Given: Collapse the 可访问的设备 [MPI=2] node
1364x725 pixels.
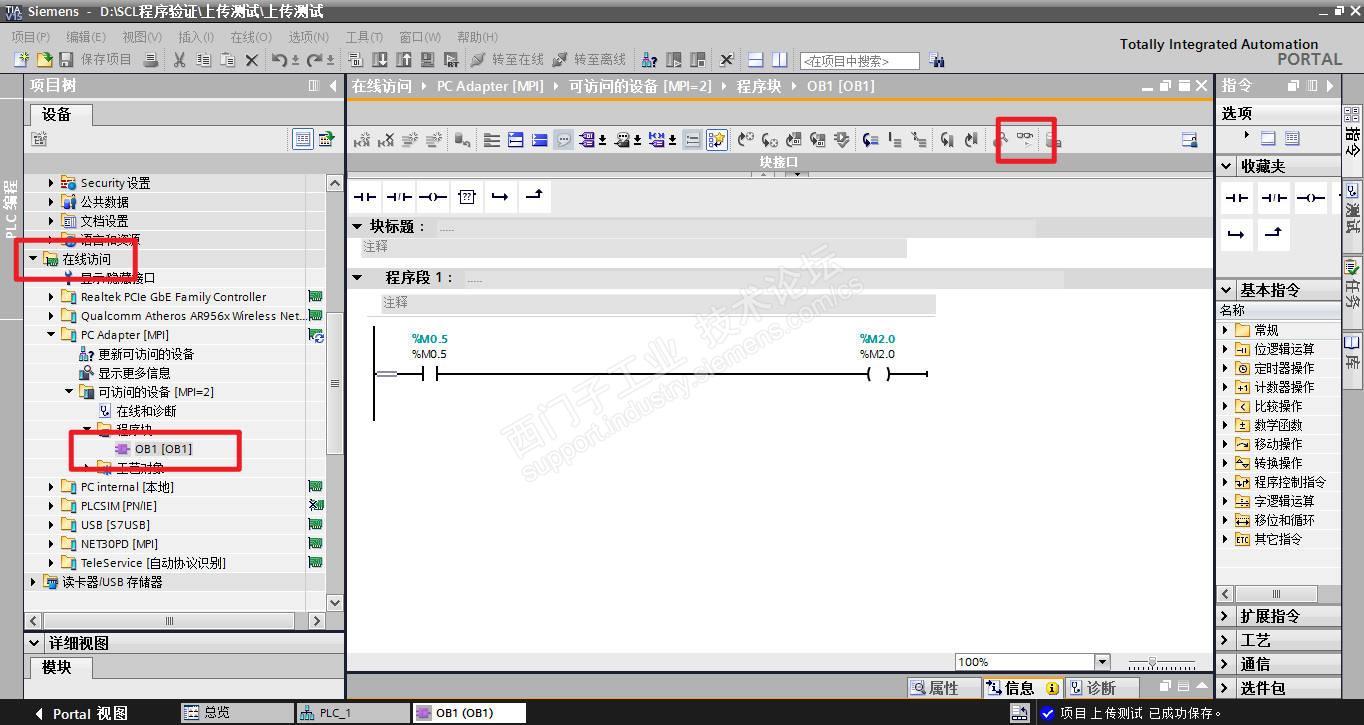Looking at the screenshot, I should (69, 392).
